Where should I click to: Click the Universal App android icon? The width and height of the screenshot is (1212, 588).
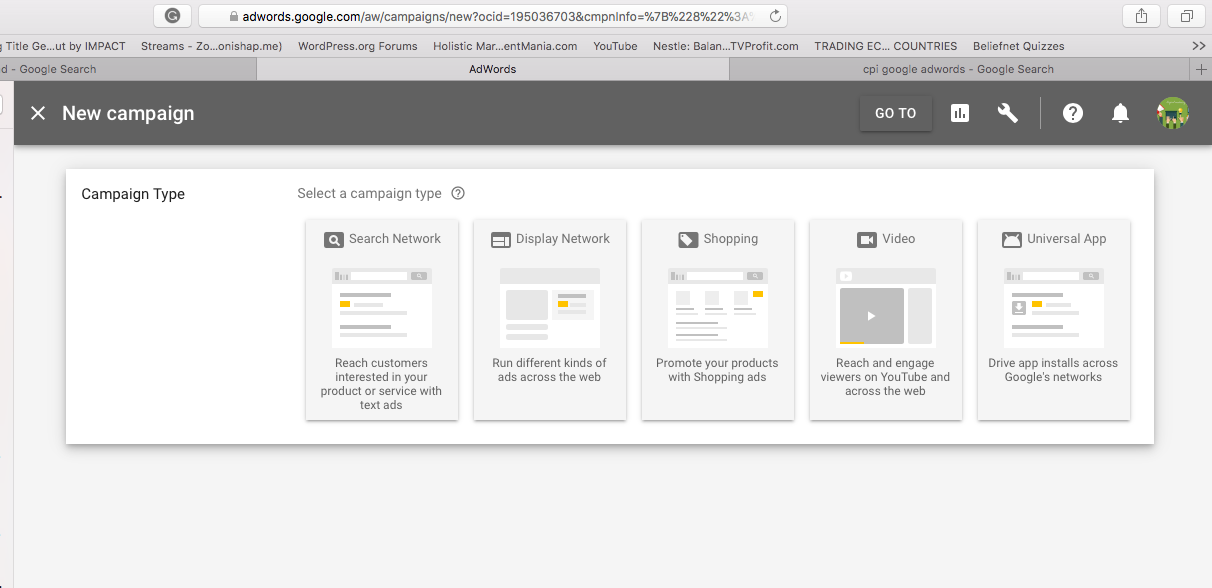coord(1012,240)
